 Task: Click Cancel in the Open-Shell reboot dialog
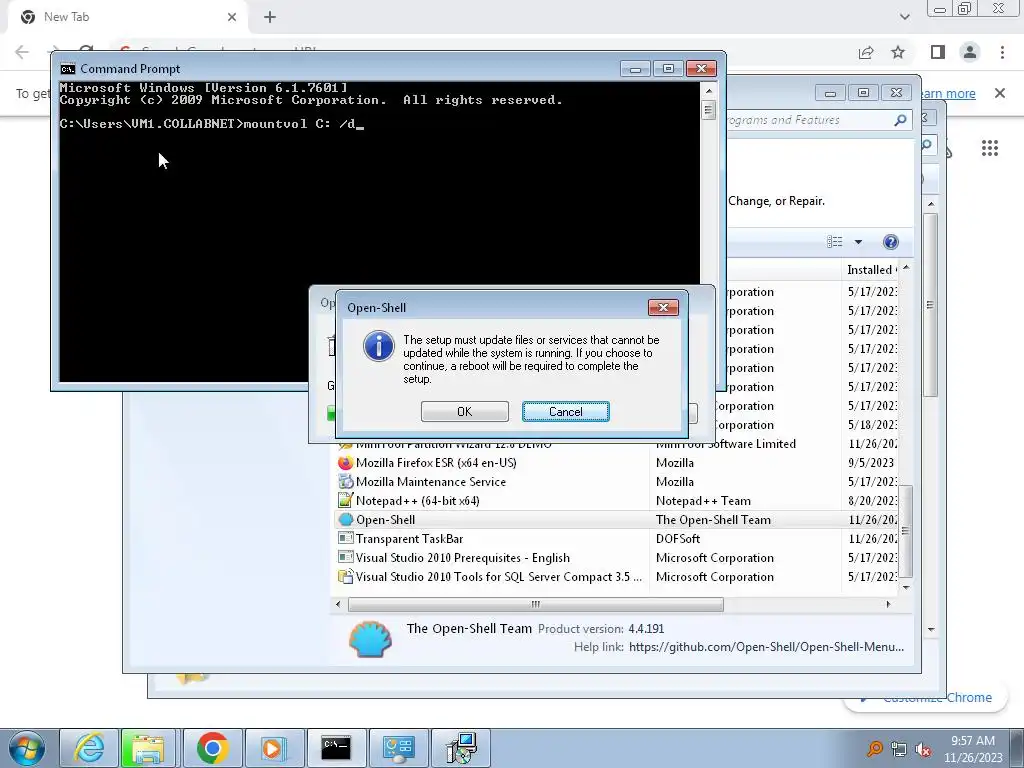click(566, 411)
